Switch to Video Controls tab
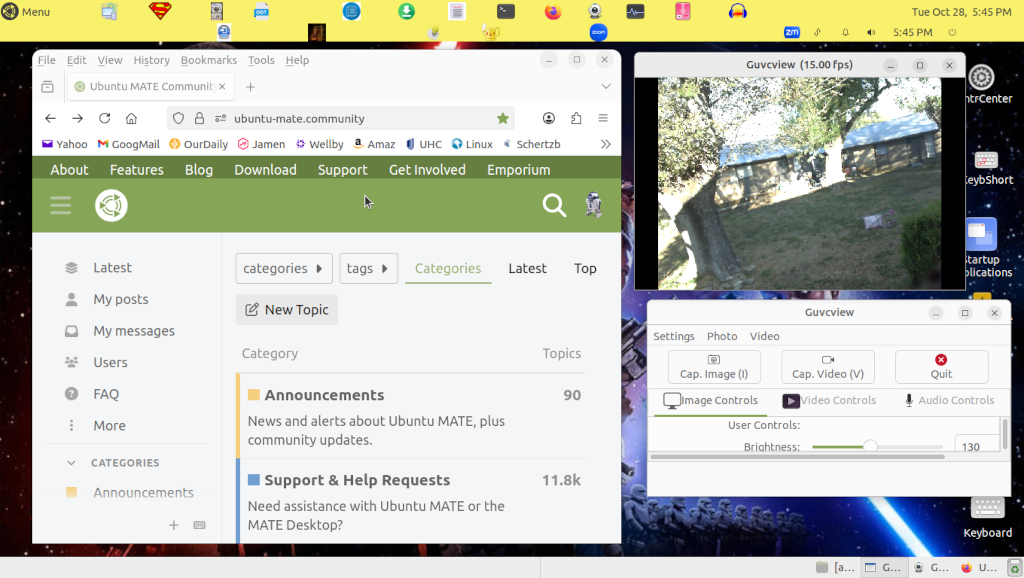 [x=829, y=400]
